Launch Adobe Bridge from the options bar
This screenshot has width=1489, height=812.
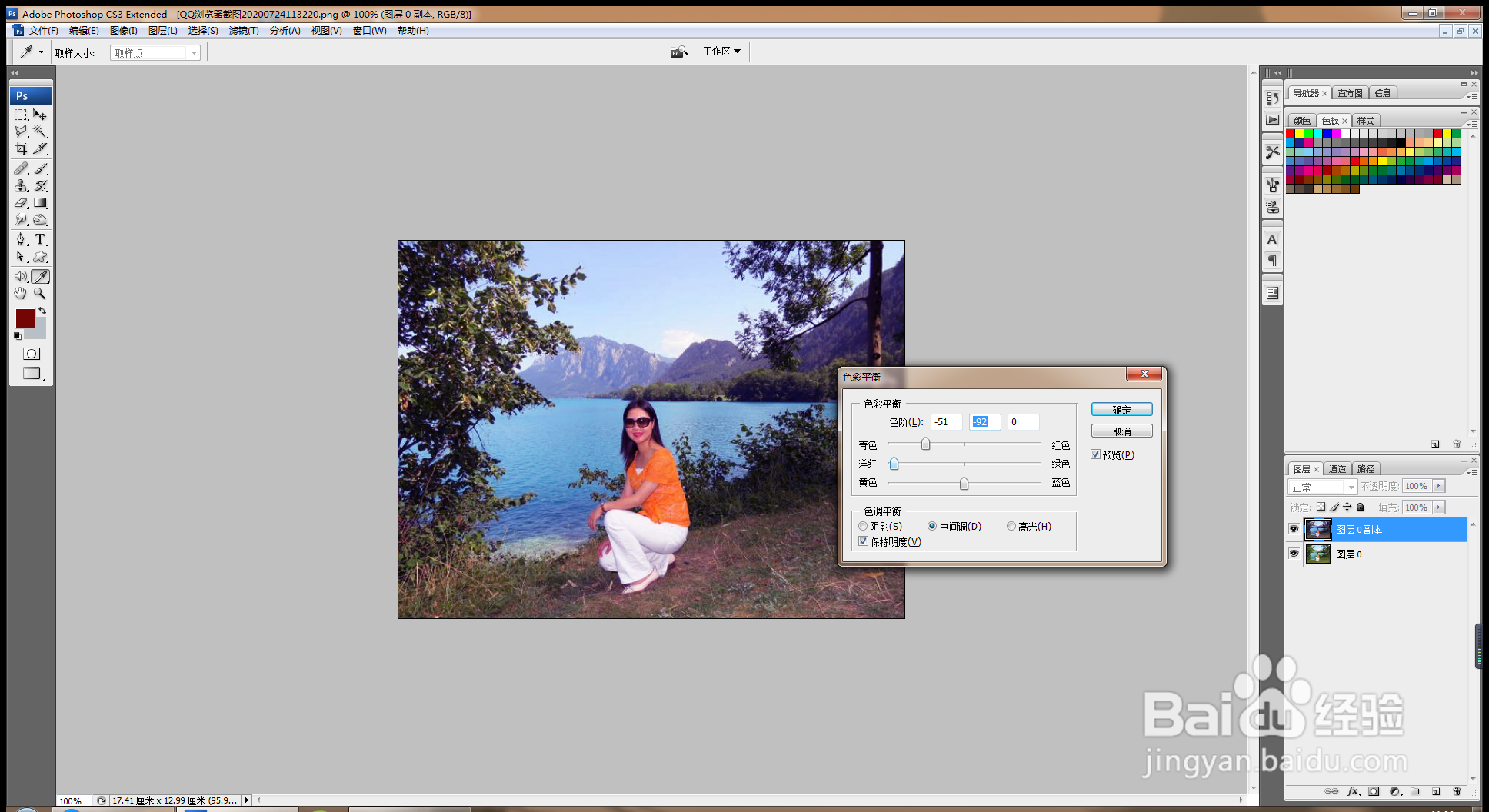[x=678, y=52]
